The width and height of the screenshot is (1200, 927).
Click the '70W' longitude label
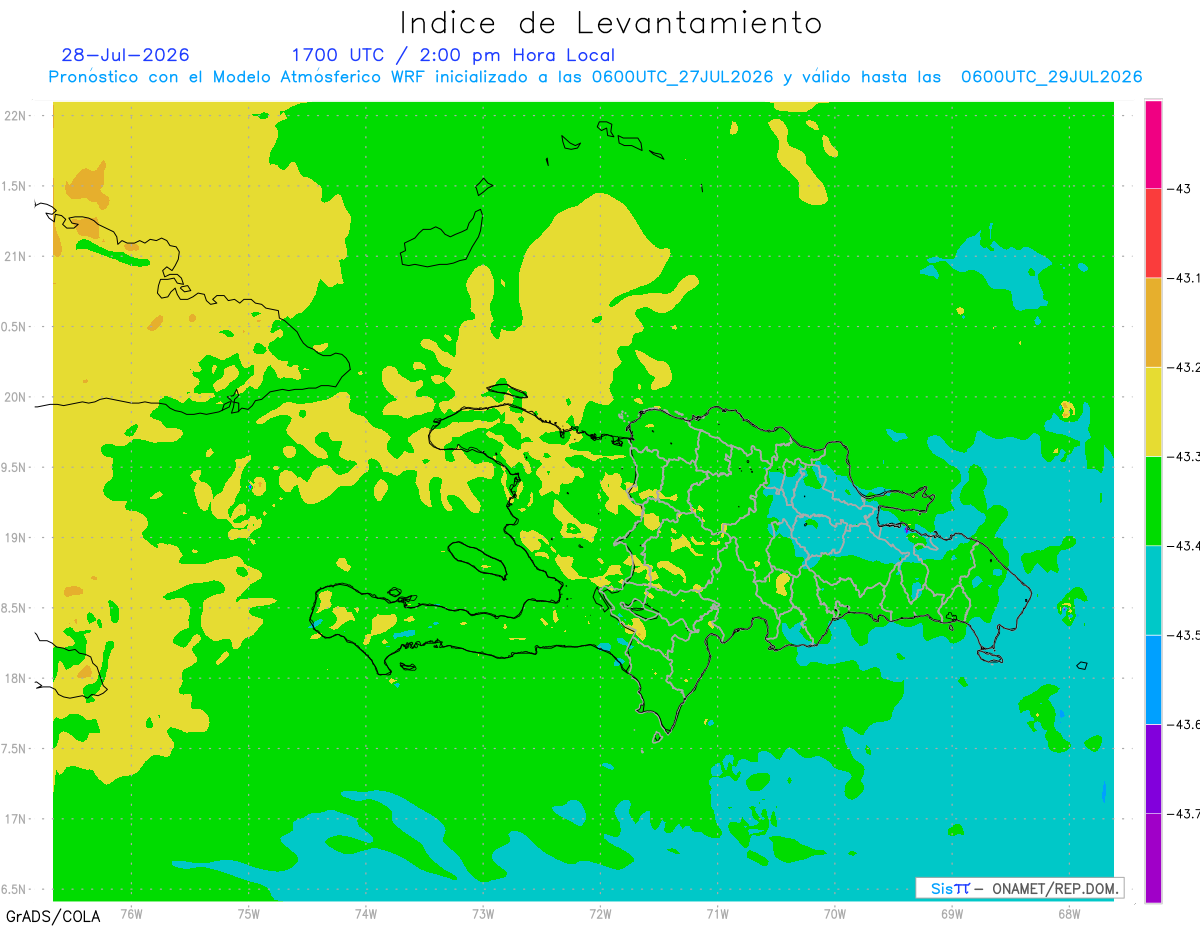(x=835, y=913)
